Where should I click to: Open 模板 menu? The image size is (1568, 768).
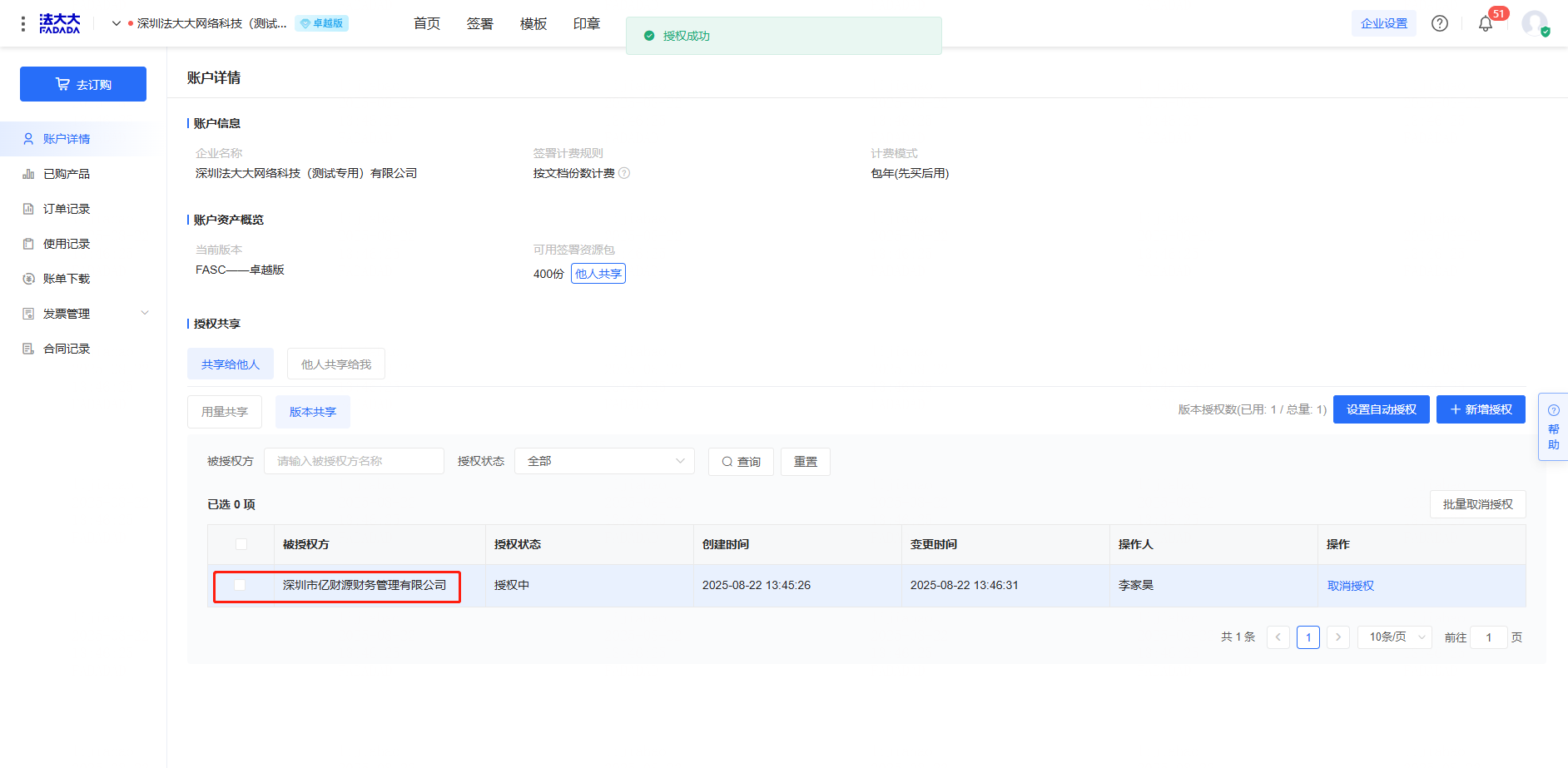[533, 23]
